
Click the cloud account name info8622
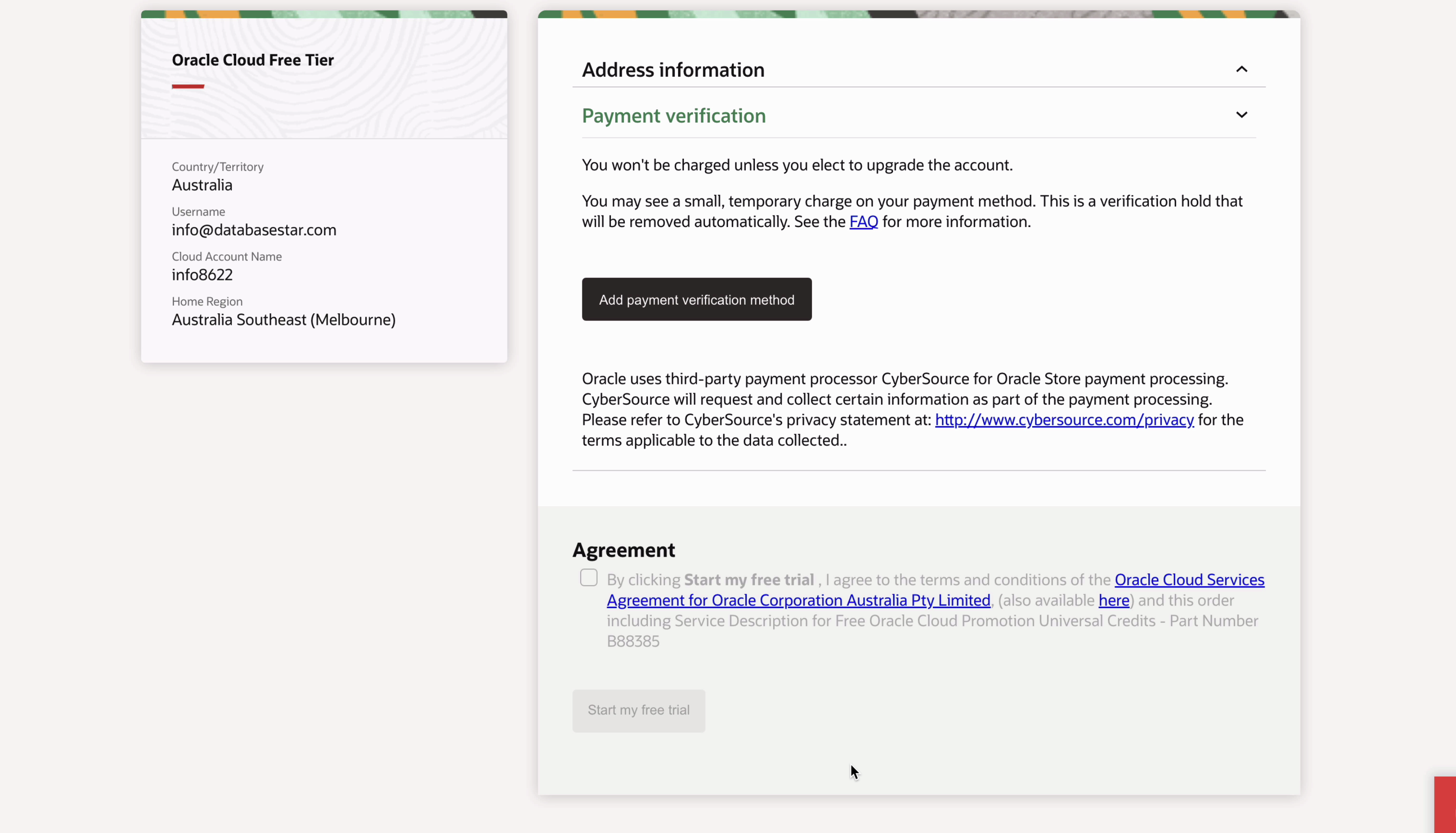202,275
